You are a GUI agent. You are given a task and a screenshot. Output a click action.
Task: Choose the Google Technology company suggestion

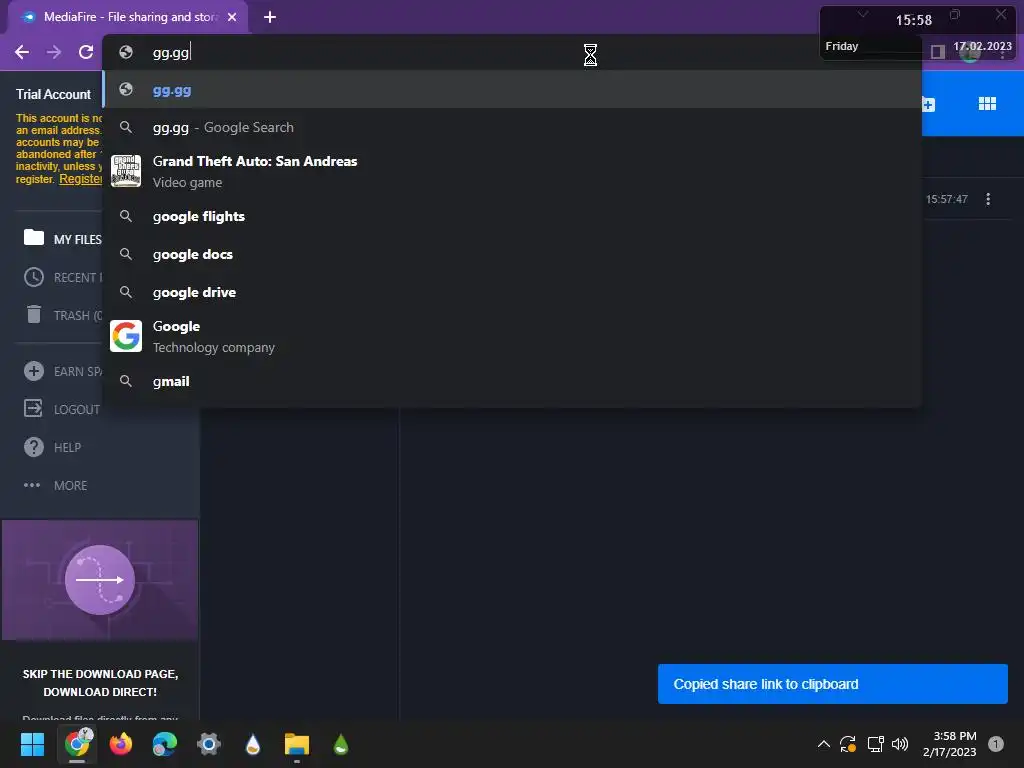(x=511, y=336)
